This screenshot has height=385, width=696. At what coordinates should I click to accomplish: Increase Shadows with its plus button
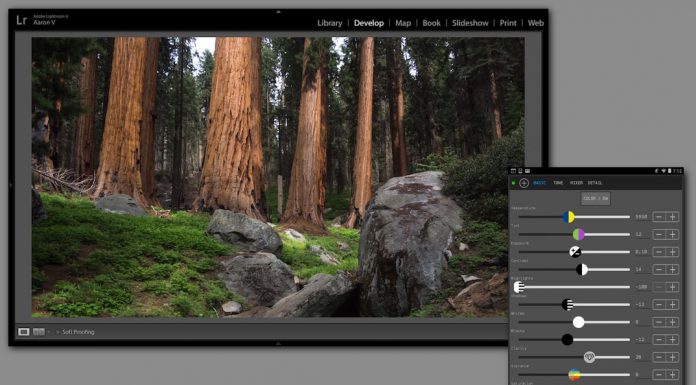pos(672,305)
